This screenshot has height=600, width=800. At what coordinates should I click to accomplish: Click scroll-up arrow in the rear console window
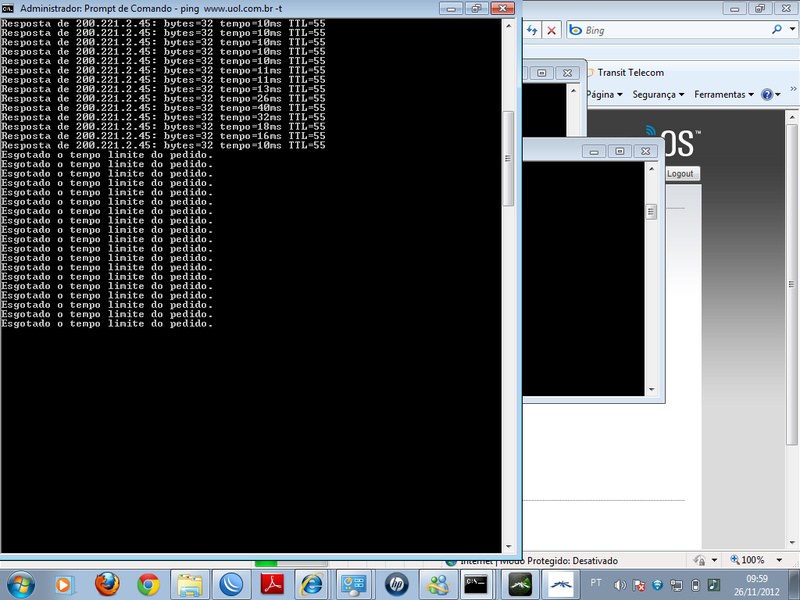tap(573, 90)
